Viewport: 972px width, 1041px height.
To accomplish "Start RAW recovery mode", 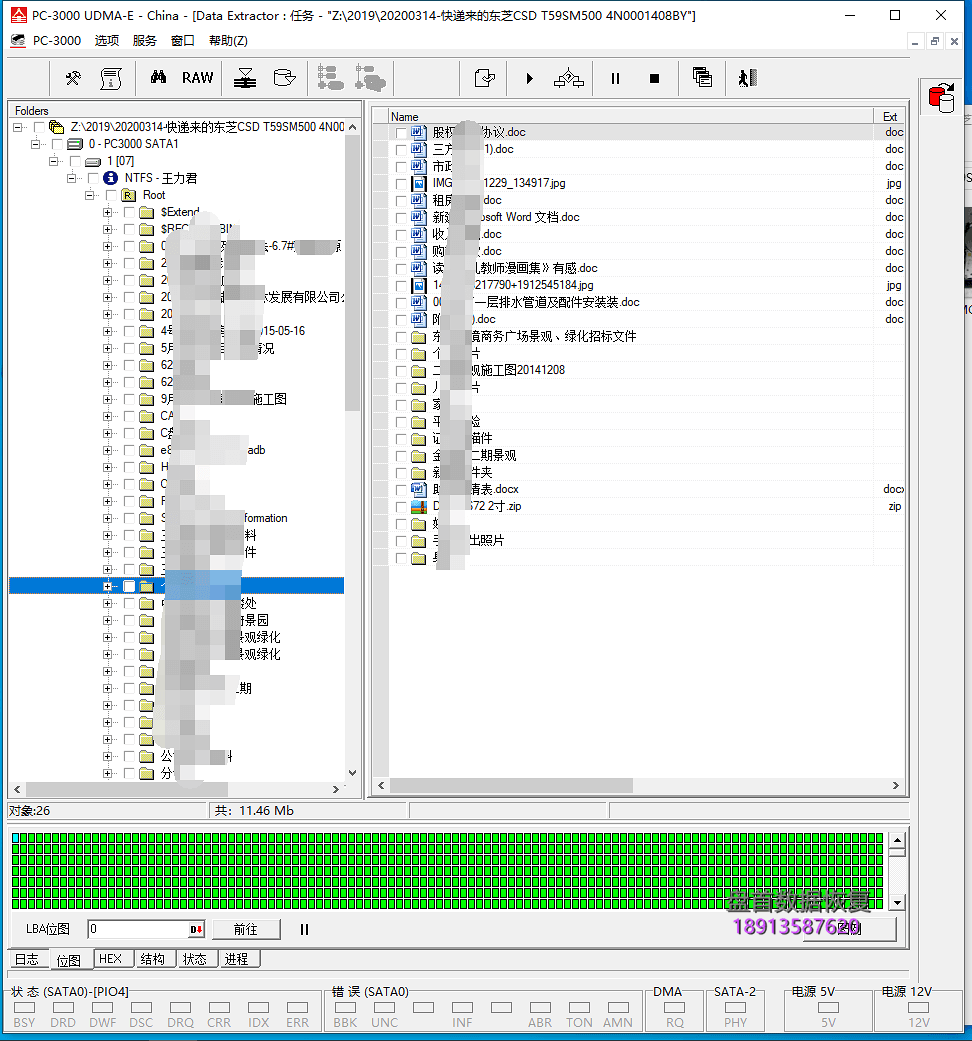I will pyautogui.click(x=197, y=78).
